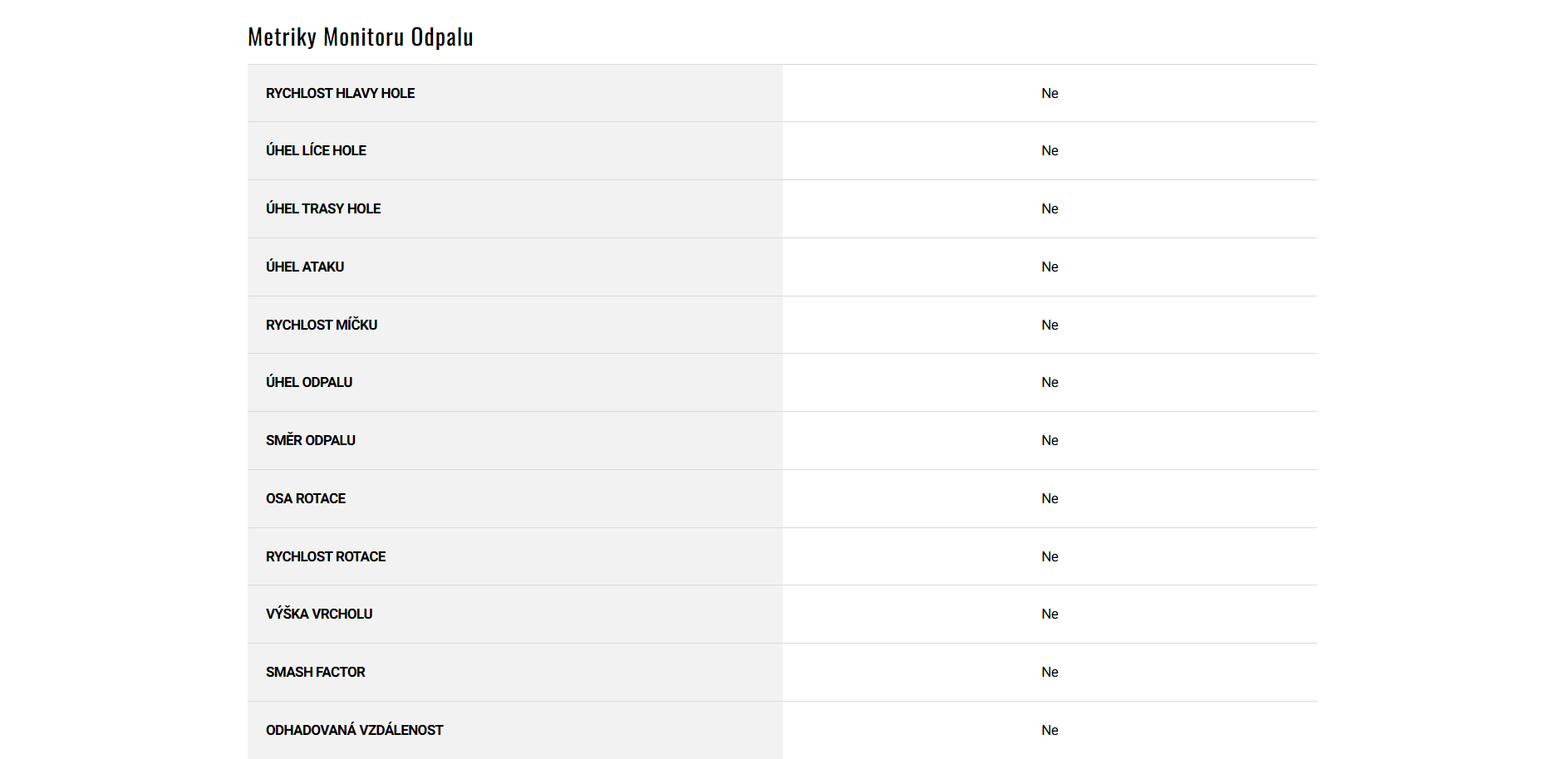Image resolution: width=1568 pixels, height=759 pixels.
Task: Select the Rychlost rotace label
Action: click(326, 556)
